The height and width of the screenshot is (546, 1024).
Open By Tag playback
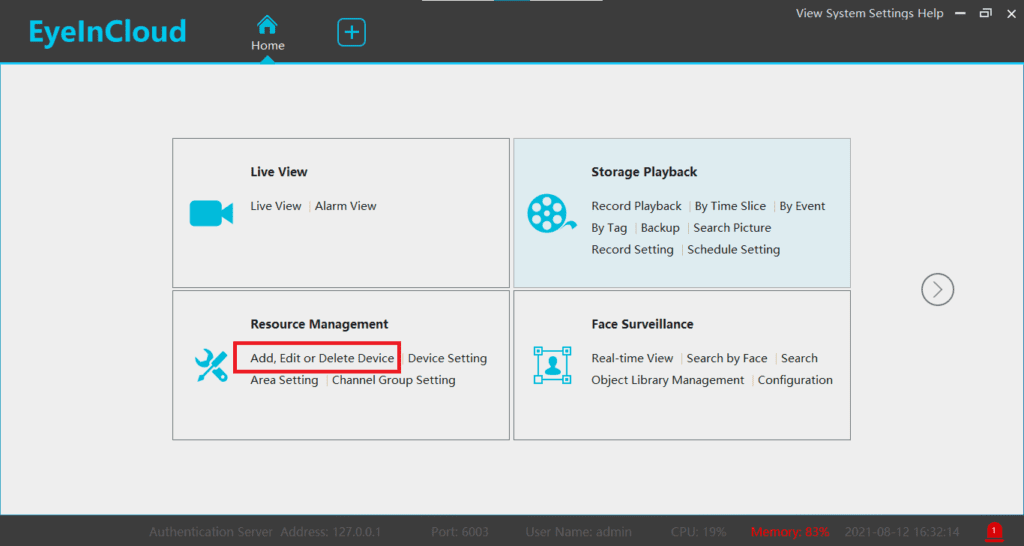pyautogui.click(x=609, y=228)
